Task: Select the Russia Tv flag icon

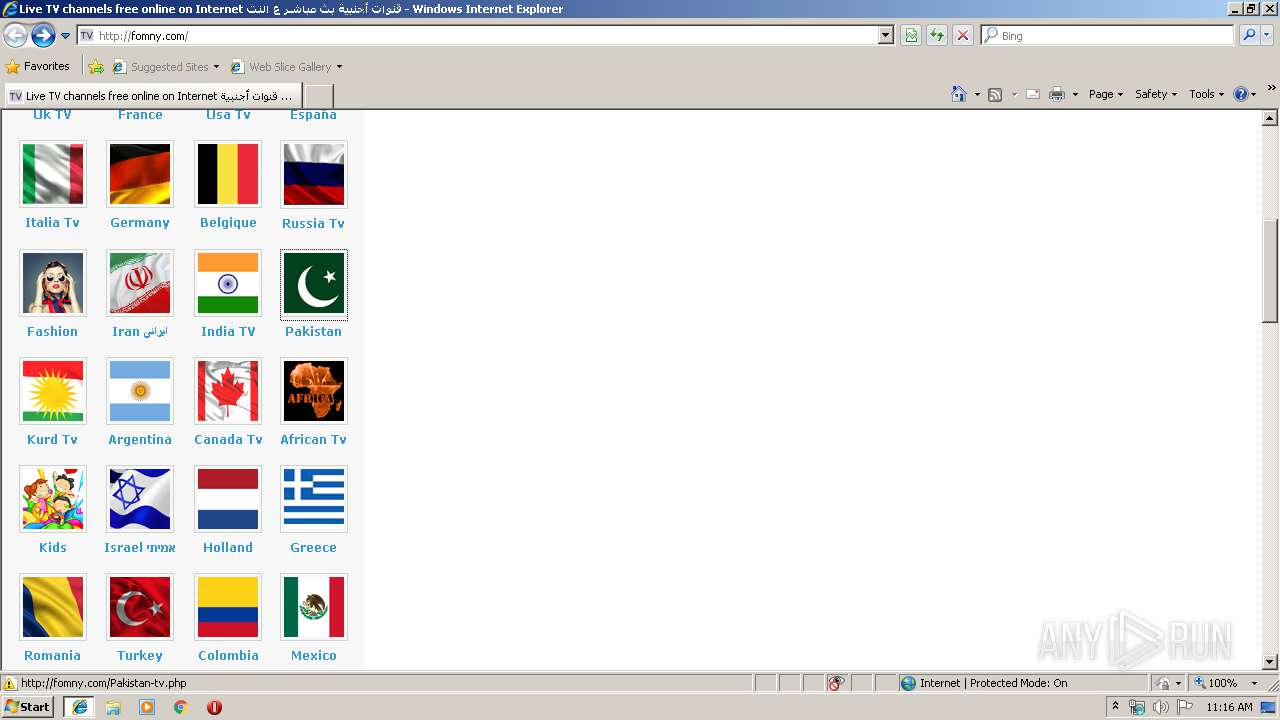Action: 314,174
